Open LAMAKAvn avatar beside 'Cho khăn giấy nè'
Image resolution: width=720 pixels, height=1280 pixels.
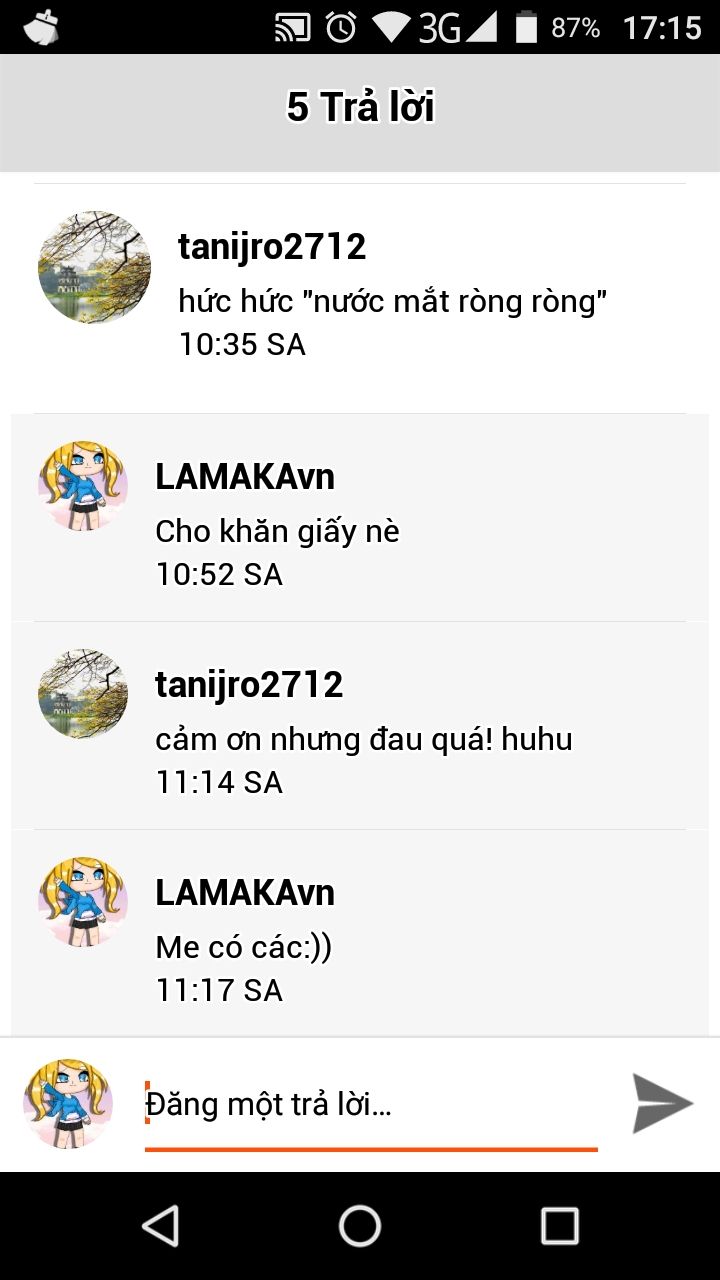[83, 486]
